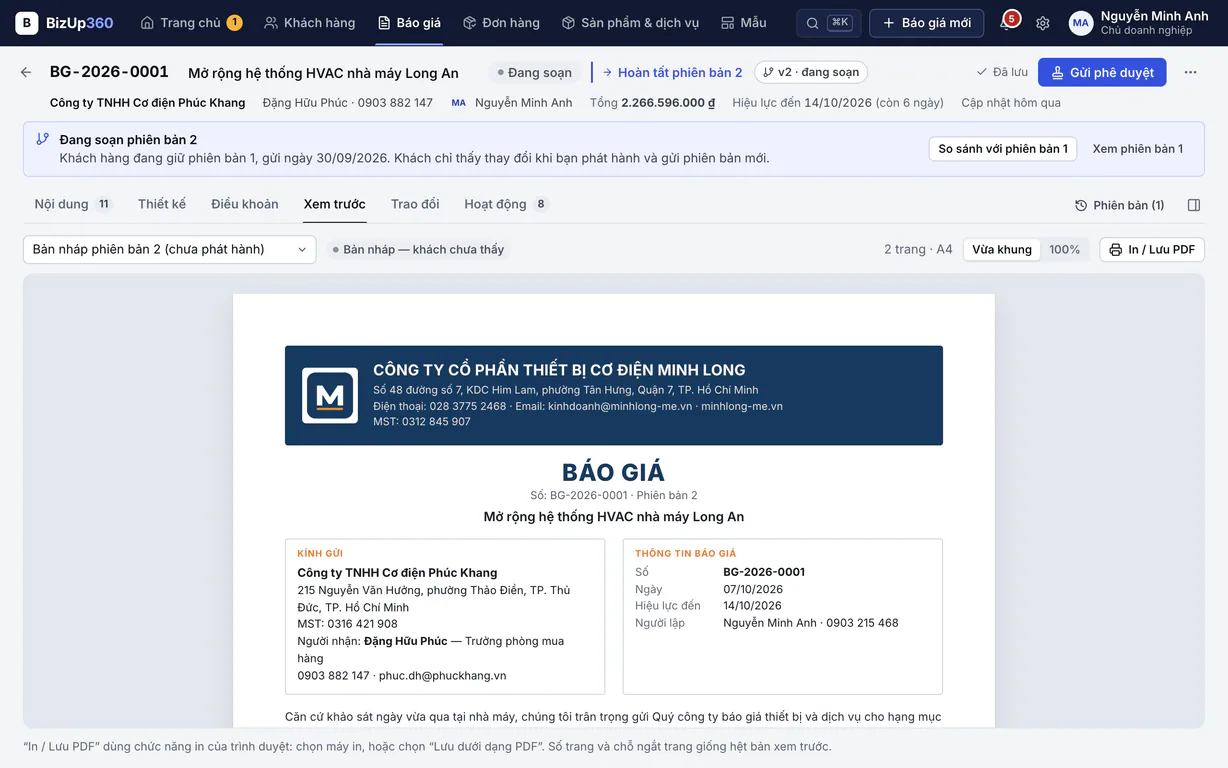Select the 100% zoom option
The image size is (1228, 768).
(x=1065, y=249)
